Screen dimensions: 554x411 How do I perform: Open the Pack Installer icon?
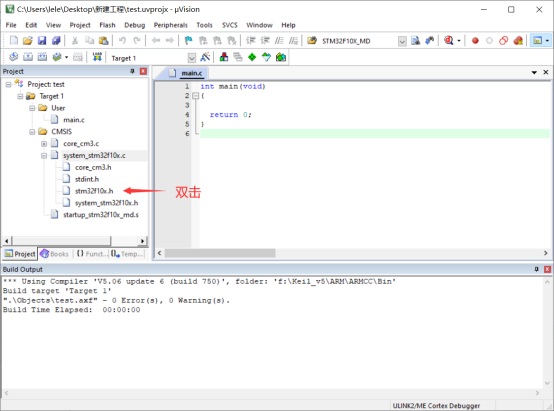pos(281,57)
